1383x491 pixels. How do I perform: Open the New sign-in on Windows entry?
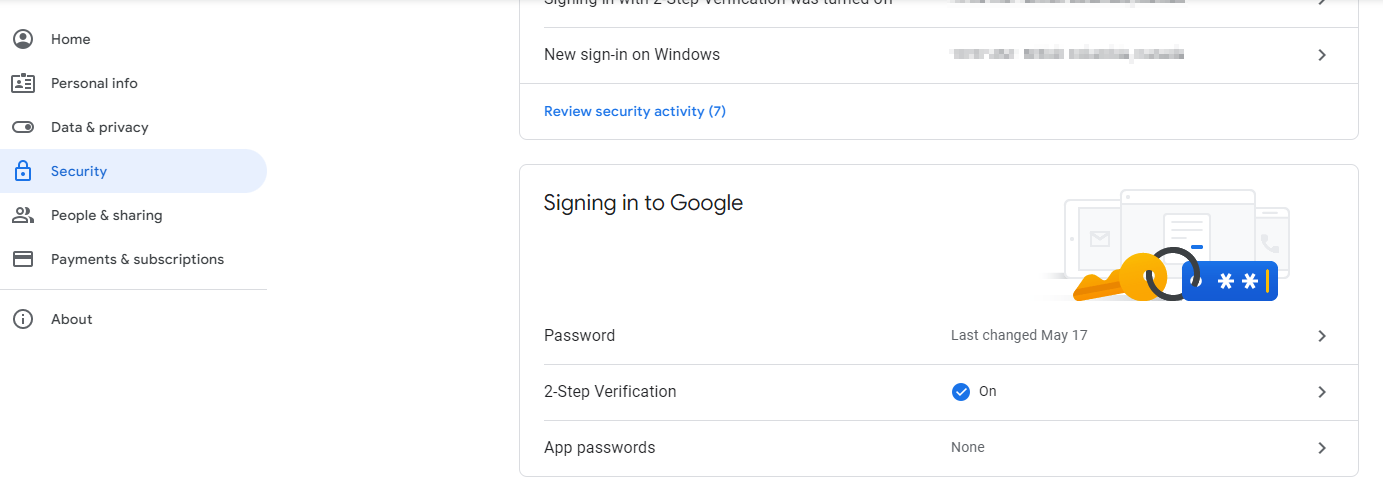939,55
